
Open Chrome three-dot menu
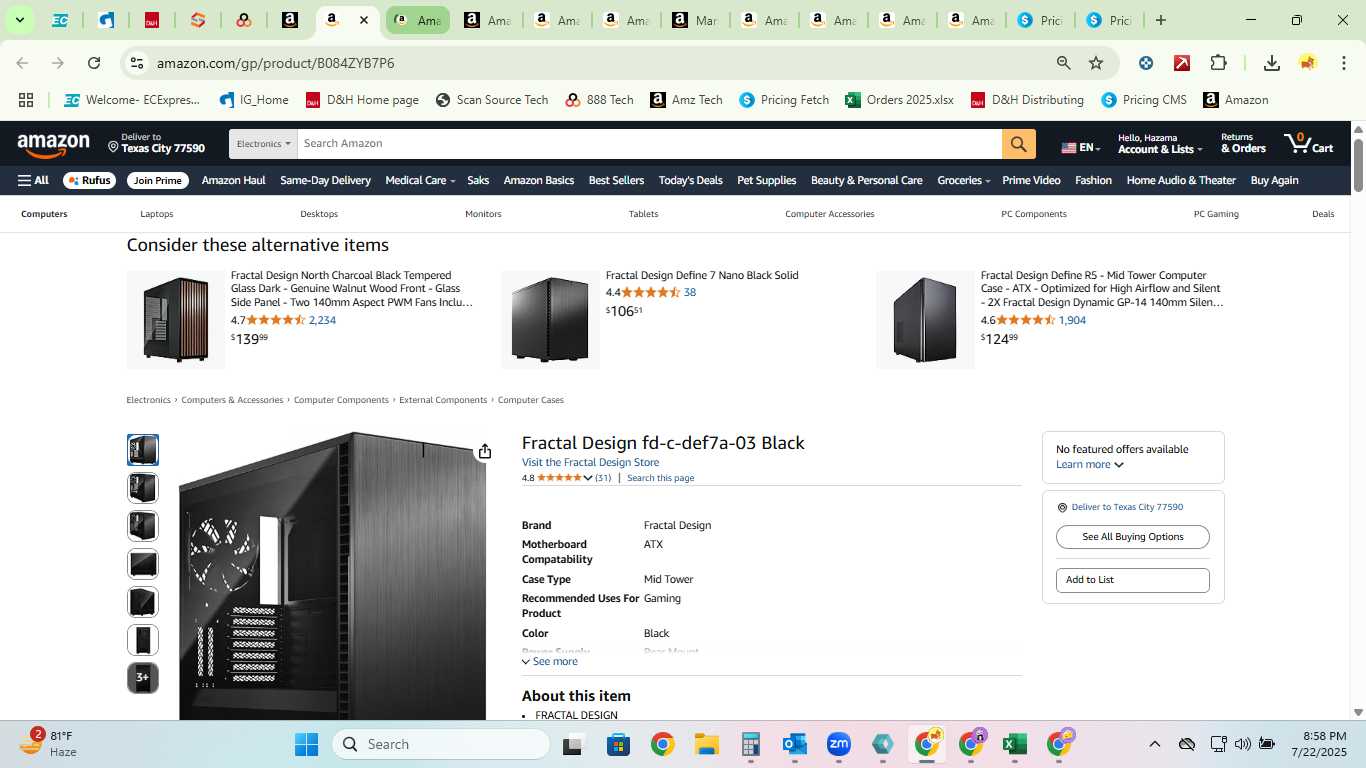[1342, 63]
